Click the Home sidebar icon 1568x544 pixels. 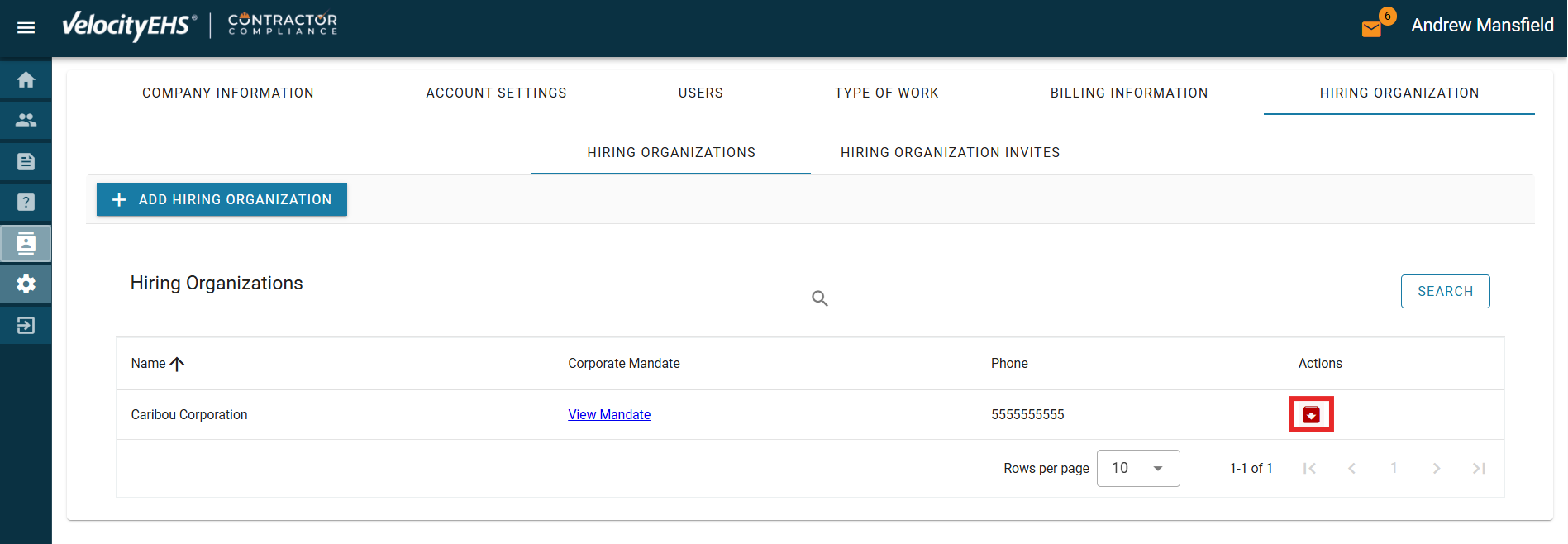click(26, 80)
